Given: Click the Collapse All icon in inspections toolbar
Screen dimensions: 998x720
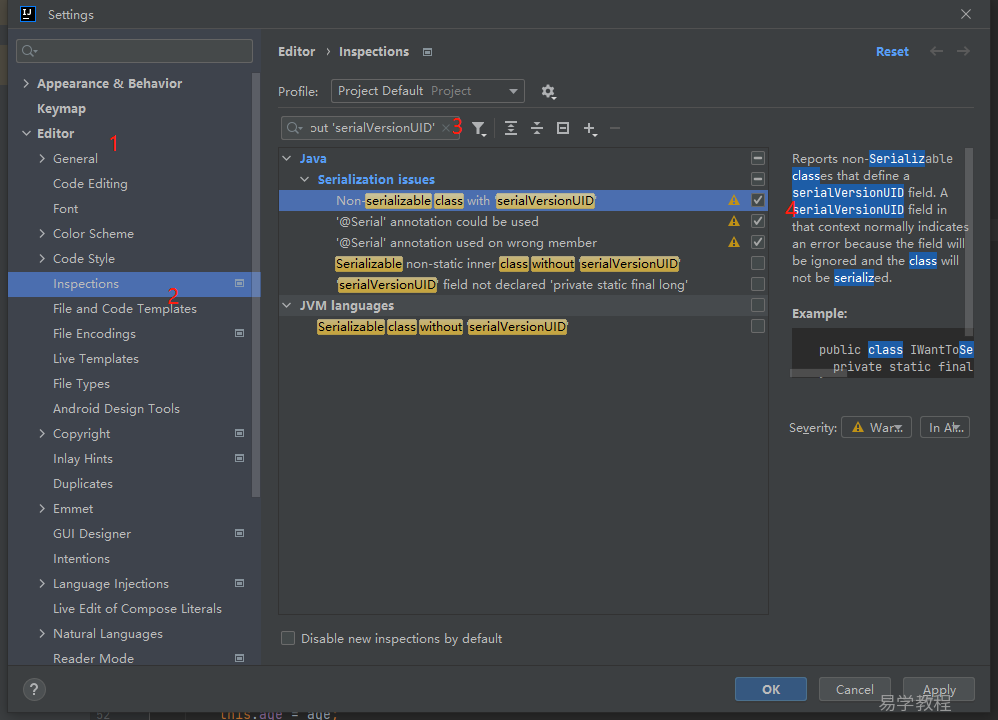Looking at the screenshot, I should point(537,129).
